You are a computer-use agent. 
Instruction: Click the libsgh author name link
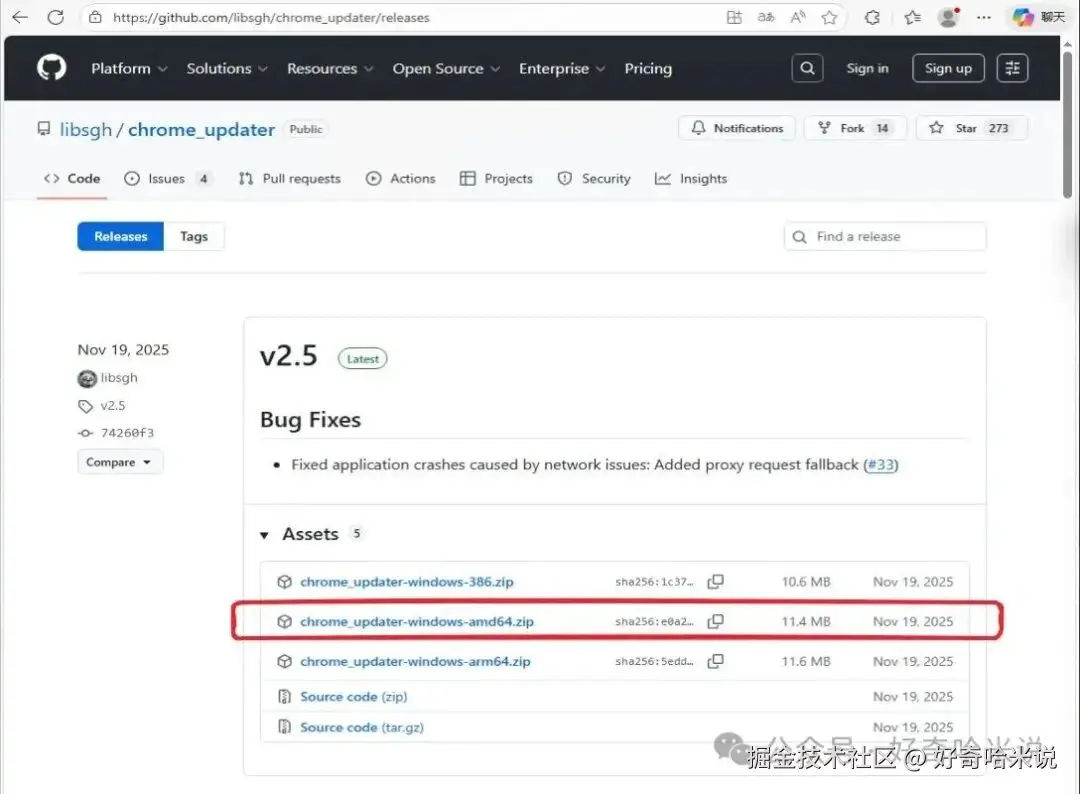[x=119, y=378]
